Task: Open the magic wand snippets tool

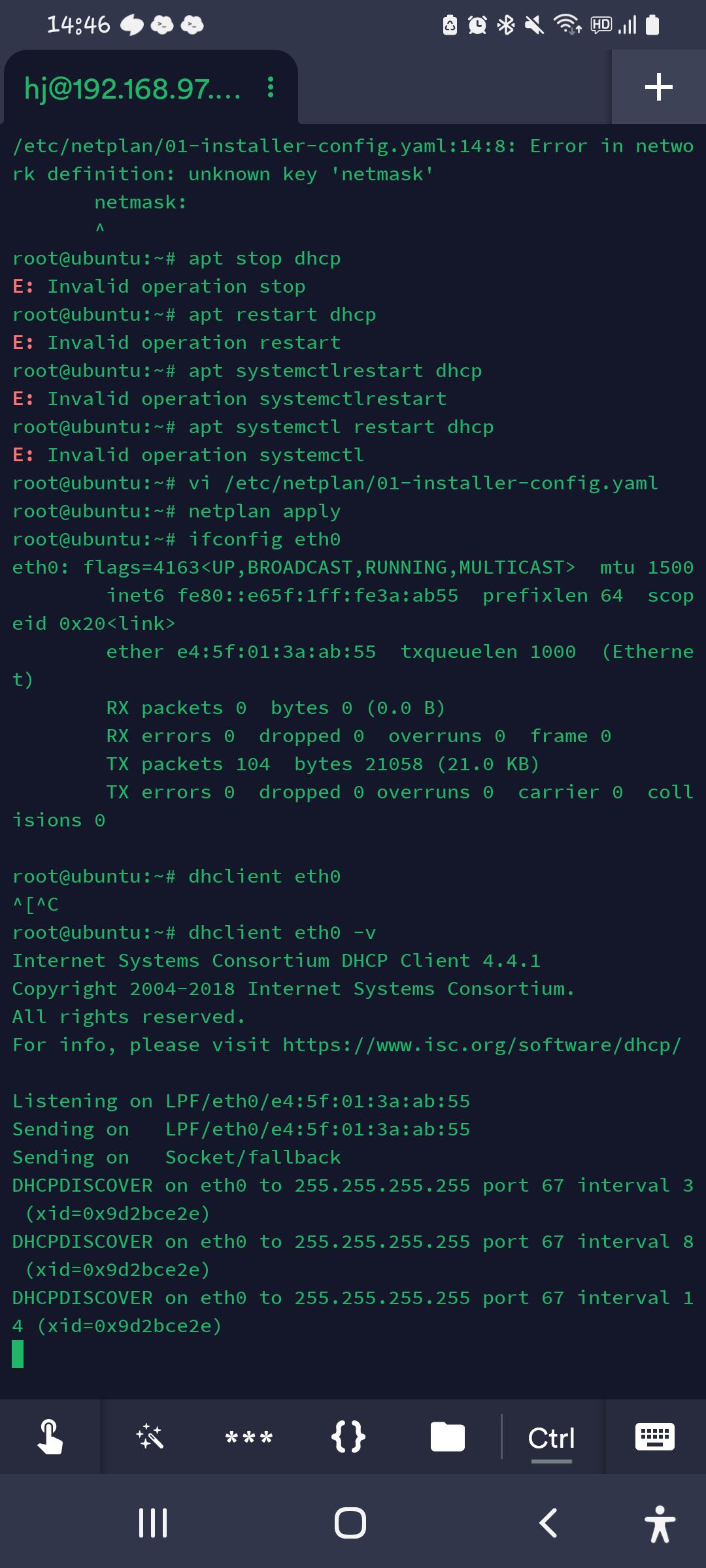Action: [150, 1437]
